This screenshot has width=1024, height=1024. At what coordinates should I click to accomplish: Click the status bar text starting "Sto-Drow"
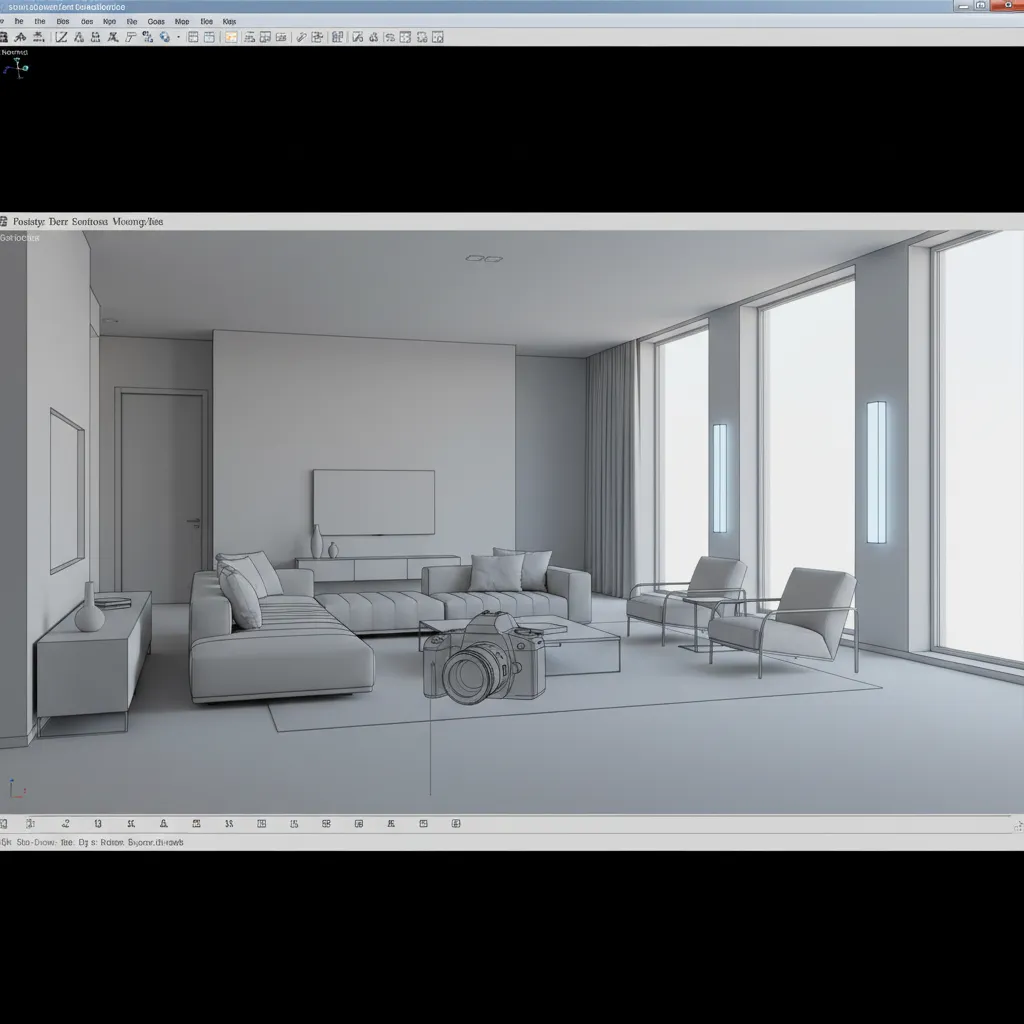98,842
